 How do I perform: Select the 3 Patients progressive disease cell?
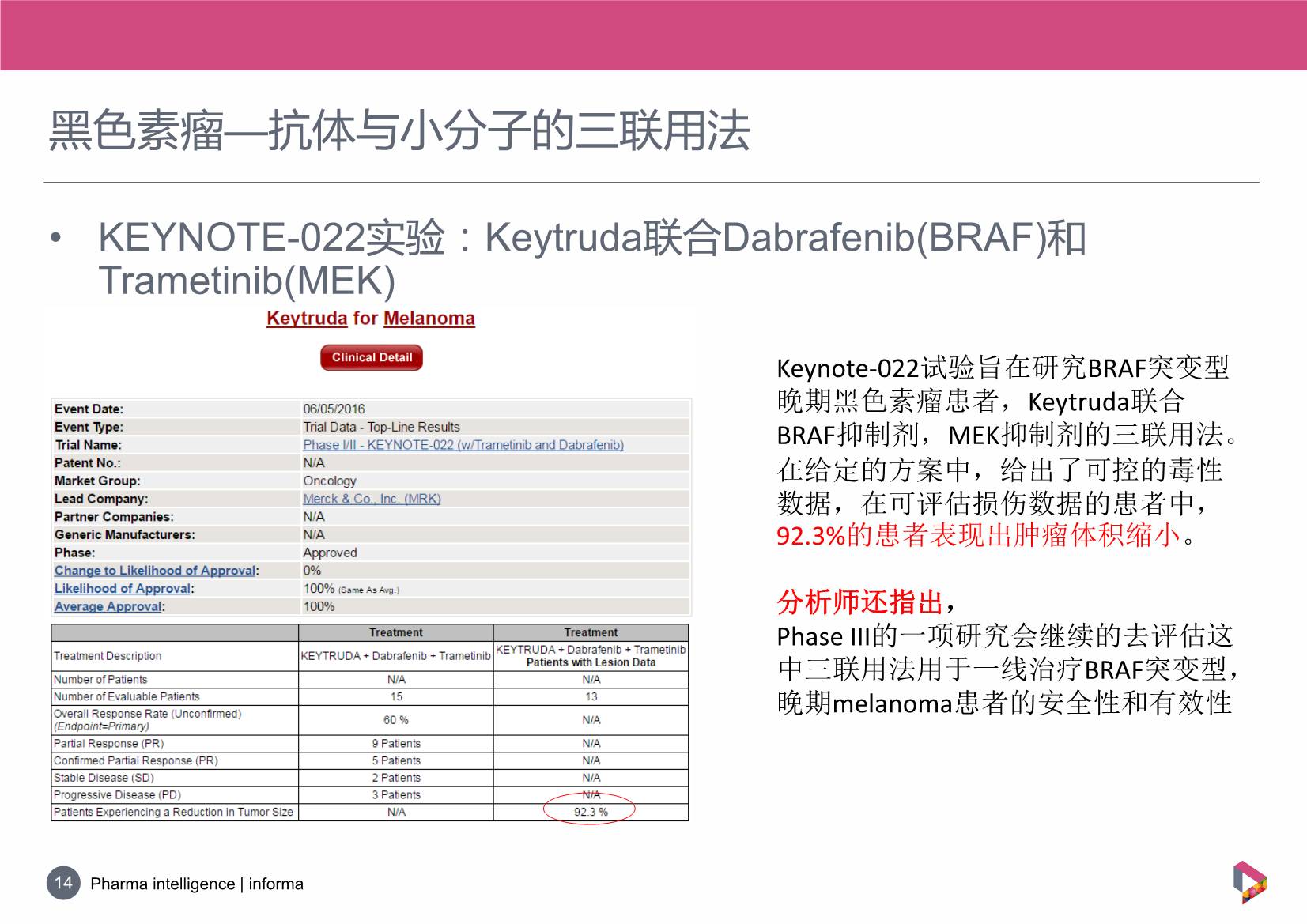pos(396,795)
